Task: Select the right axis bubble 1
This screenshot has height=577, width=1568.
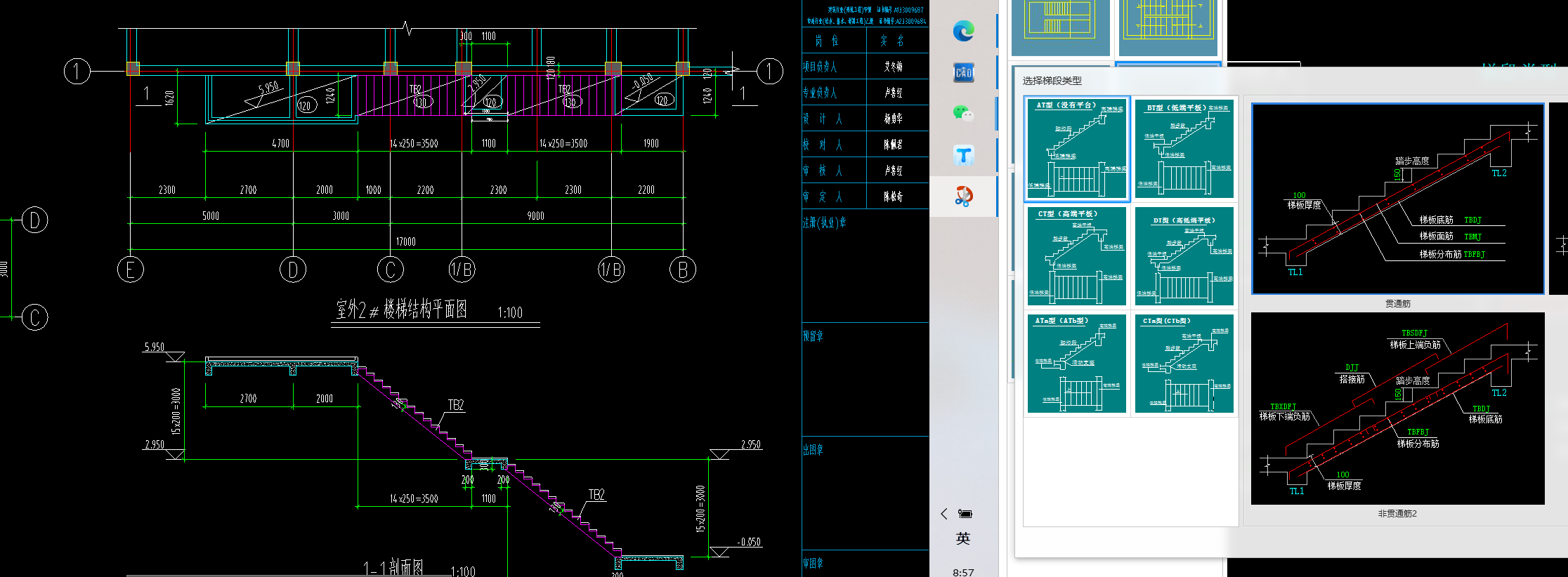Action: point(770,71)
